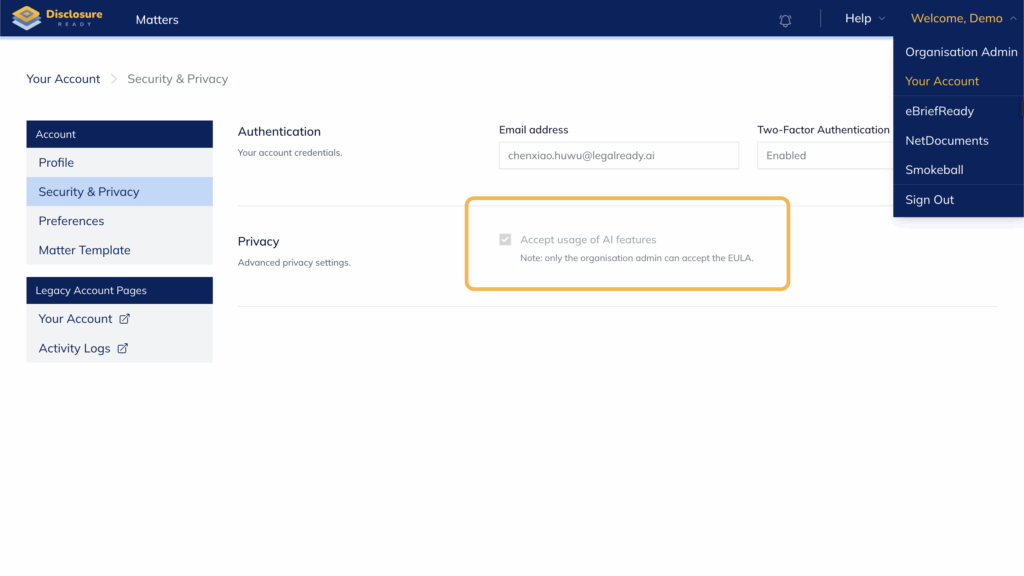Choose Your Account in user menu
The height and width of the screenshot is (576, 1024).
[x=941, y=81]
